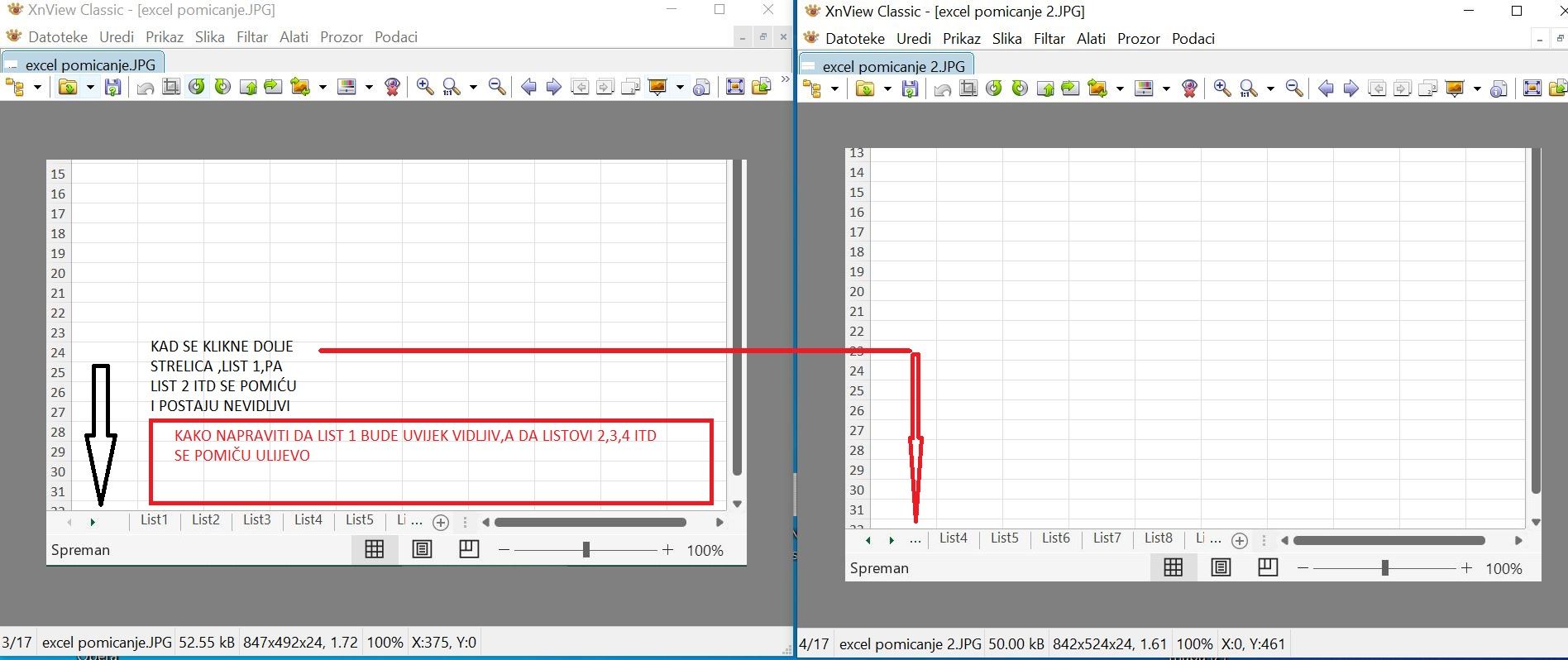Click Crop tool in excel pomicanje.JPG window
The height and width of the screenshot is (660, 1568).
click(x=171, y=87)
